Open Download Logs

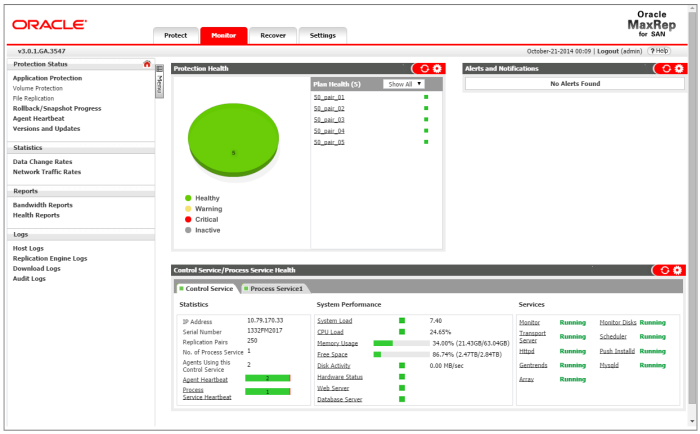tap(37, 268)
